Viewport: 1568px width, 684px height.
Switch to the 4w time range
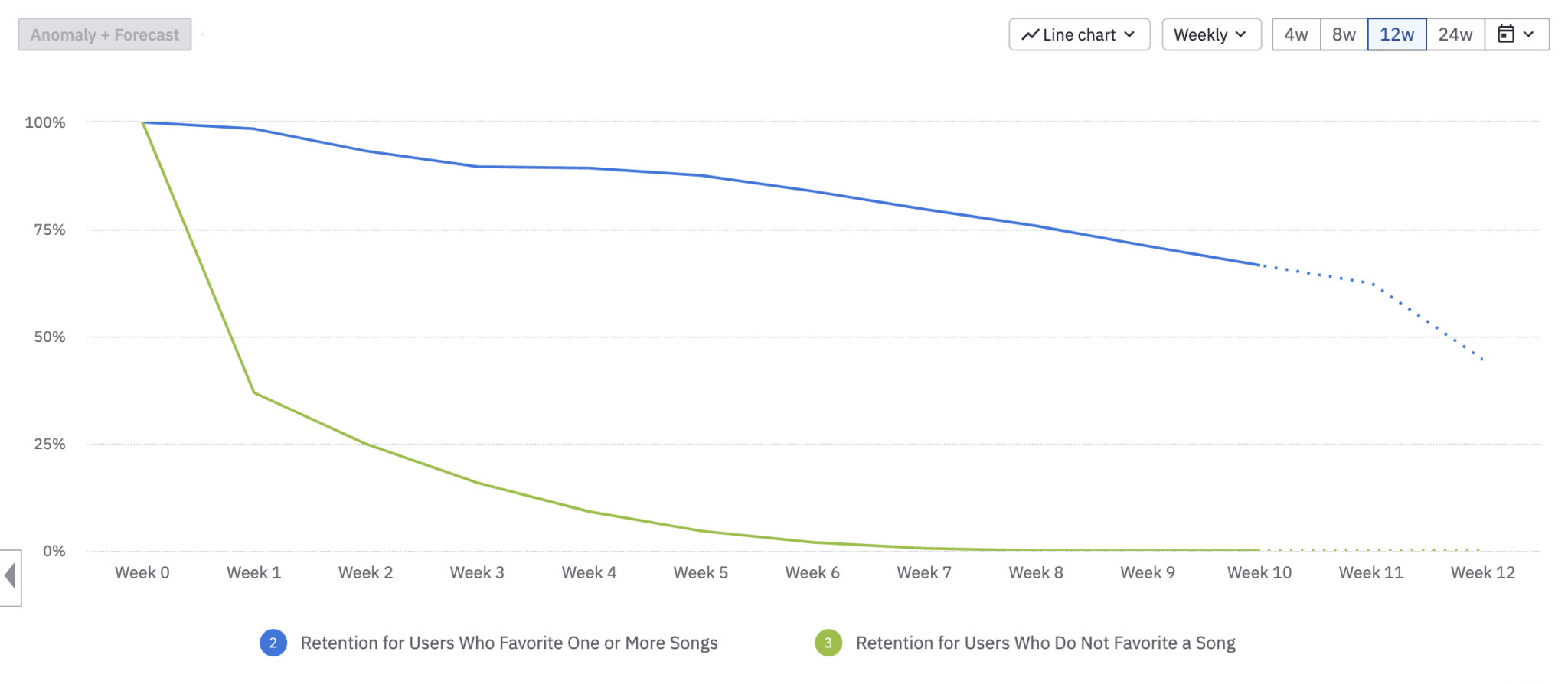[x=1295, y=34]
